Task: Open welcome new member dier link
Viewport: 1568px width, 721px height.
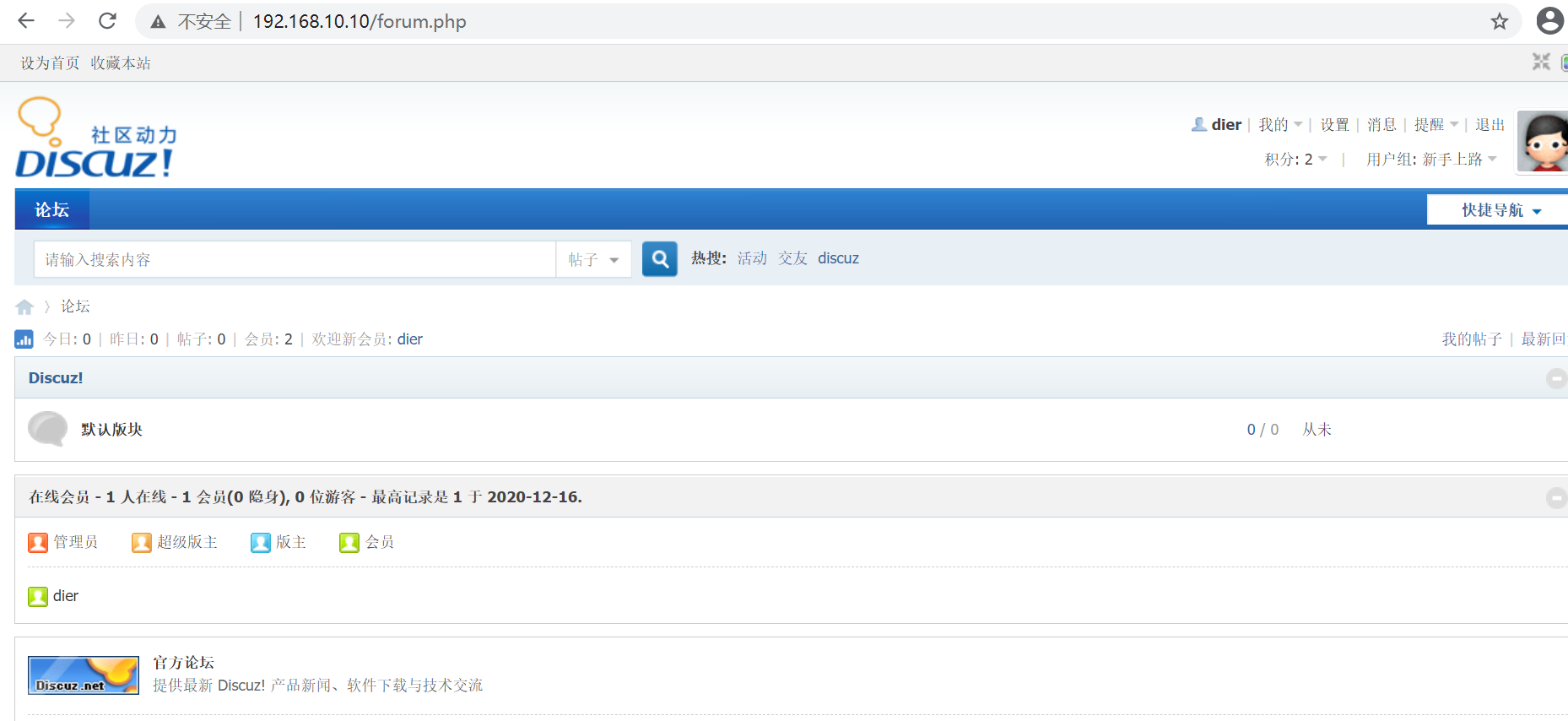Action: [x=410, y=339]
